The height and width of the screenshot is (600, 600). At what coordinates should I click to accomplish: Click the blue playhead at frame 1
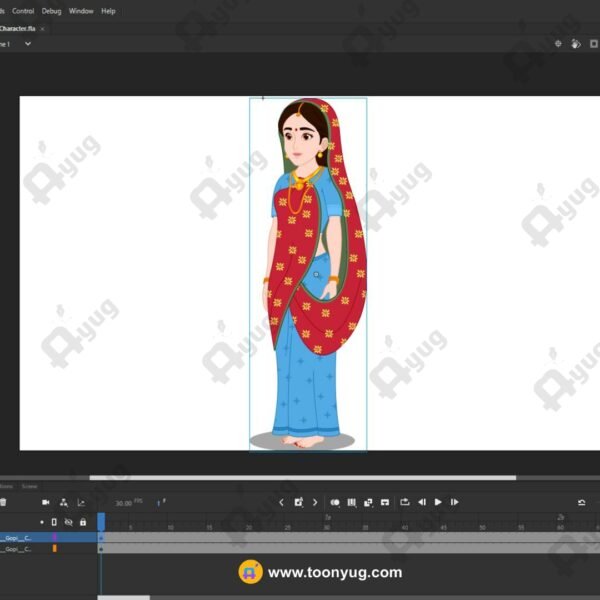[101, 521]
